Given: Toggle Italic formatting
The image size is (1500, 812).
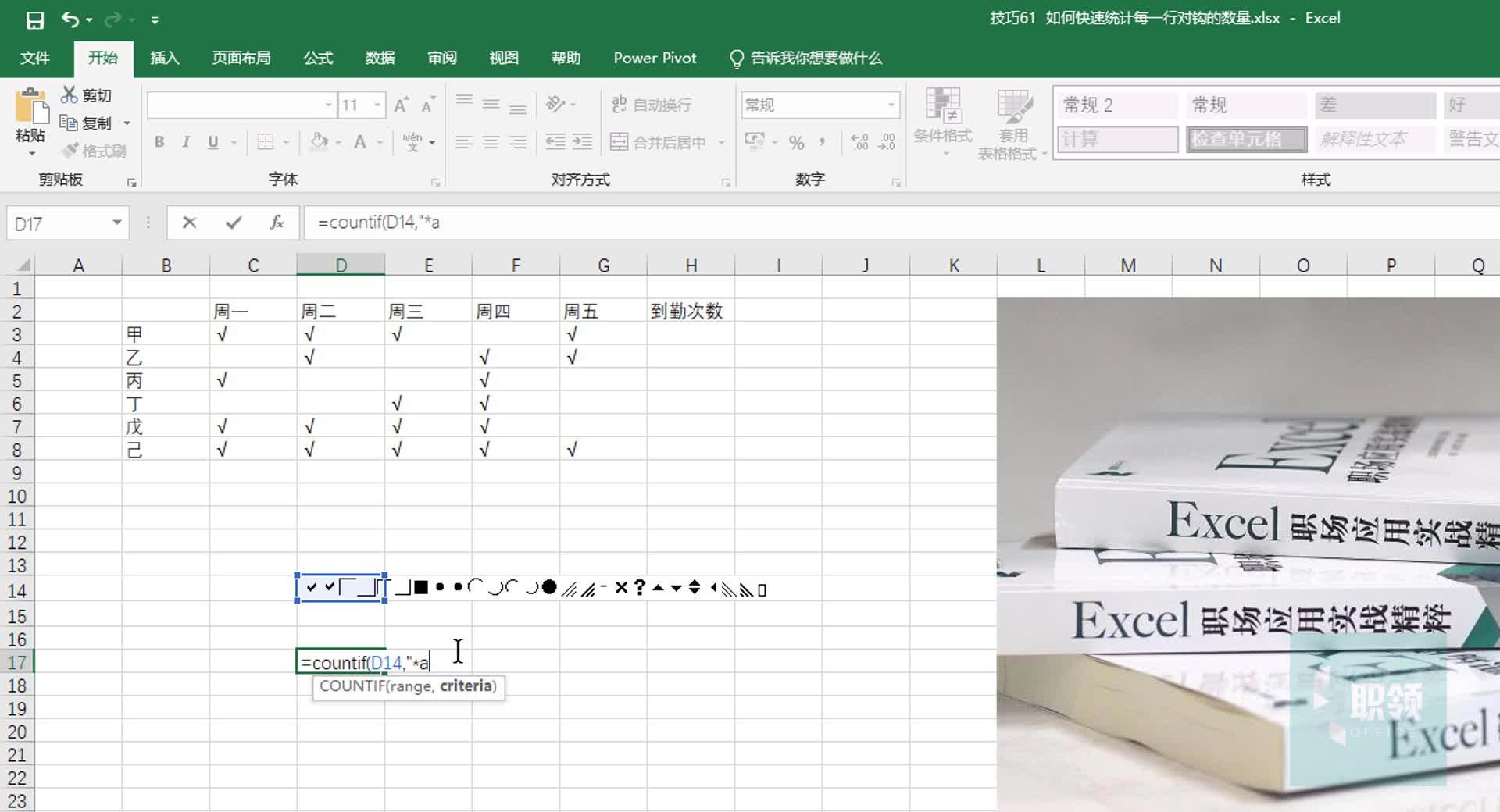Looking at the screenshot, I should tap(186, 142).
